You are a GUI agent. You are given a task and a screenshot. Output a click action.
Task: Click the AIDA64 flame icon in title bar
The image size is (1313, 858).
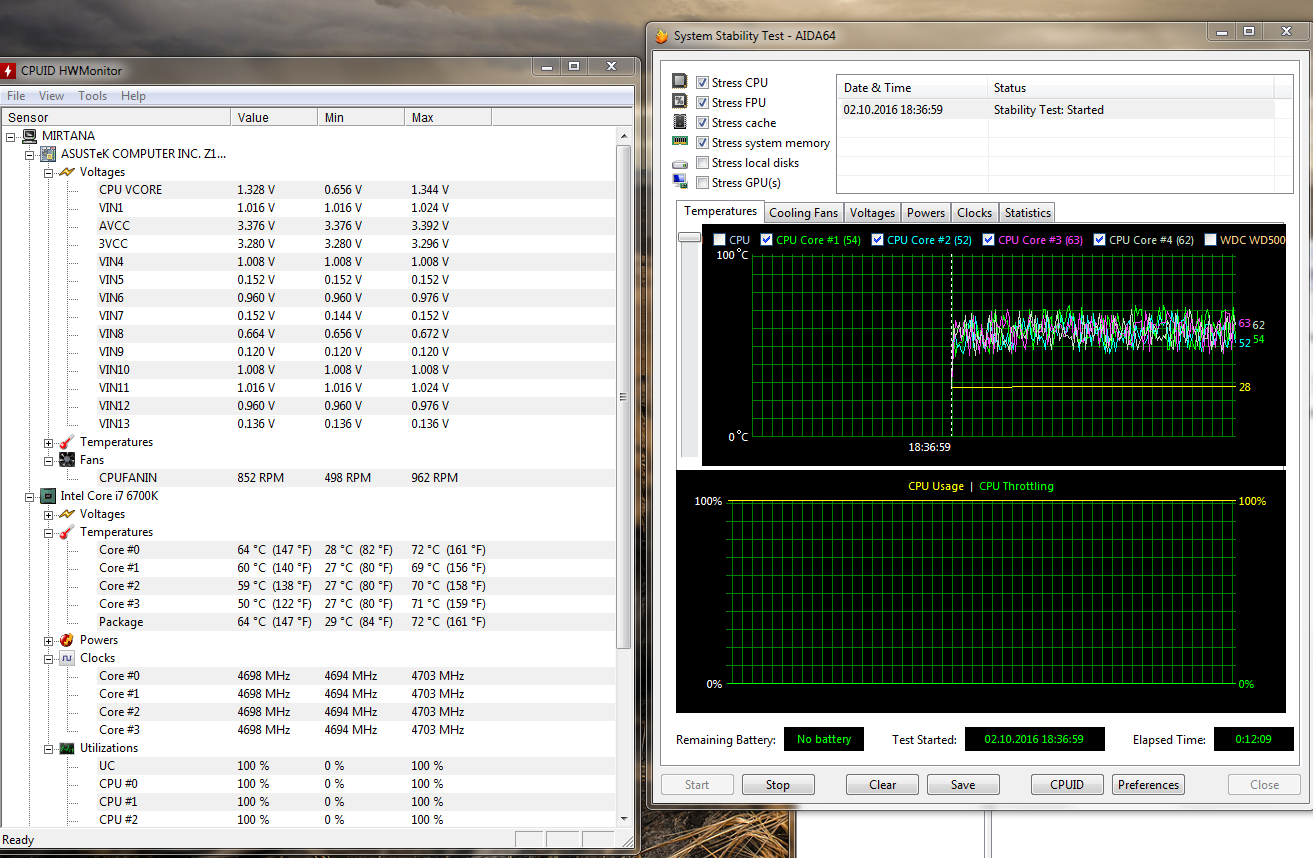point(661,36)
